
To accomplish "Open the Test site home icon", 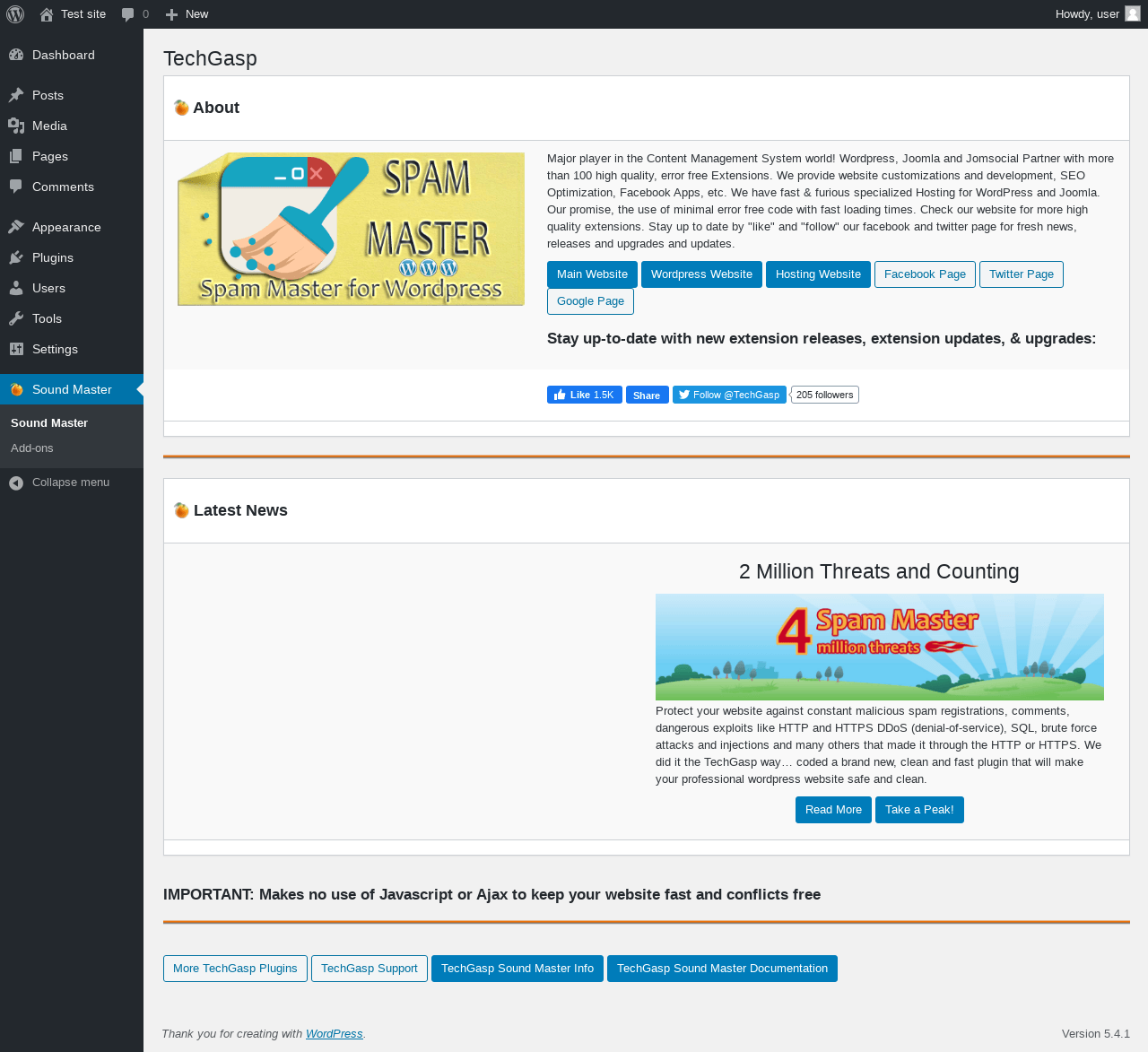I will [47, 14].
